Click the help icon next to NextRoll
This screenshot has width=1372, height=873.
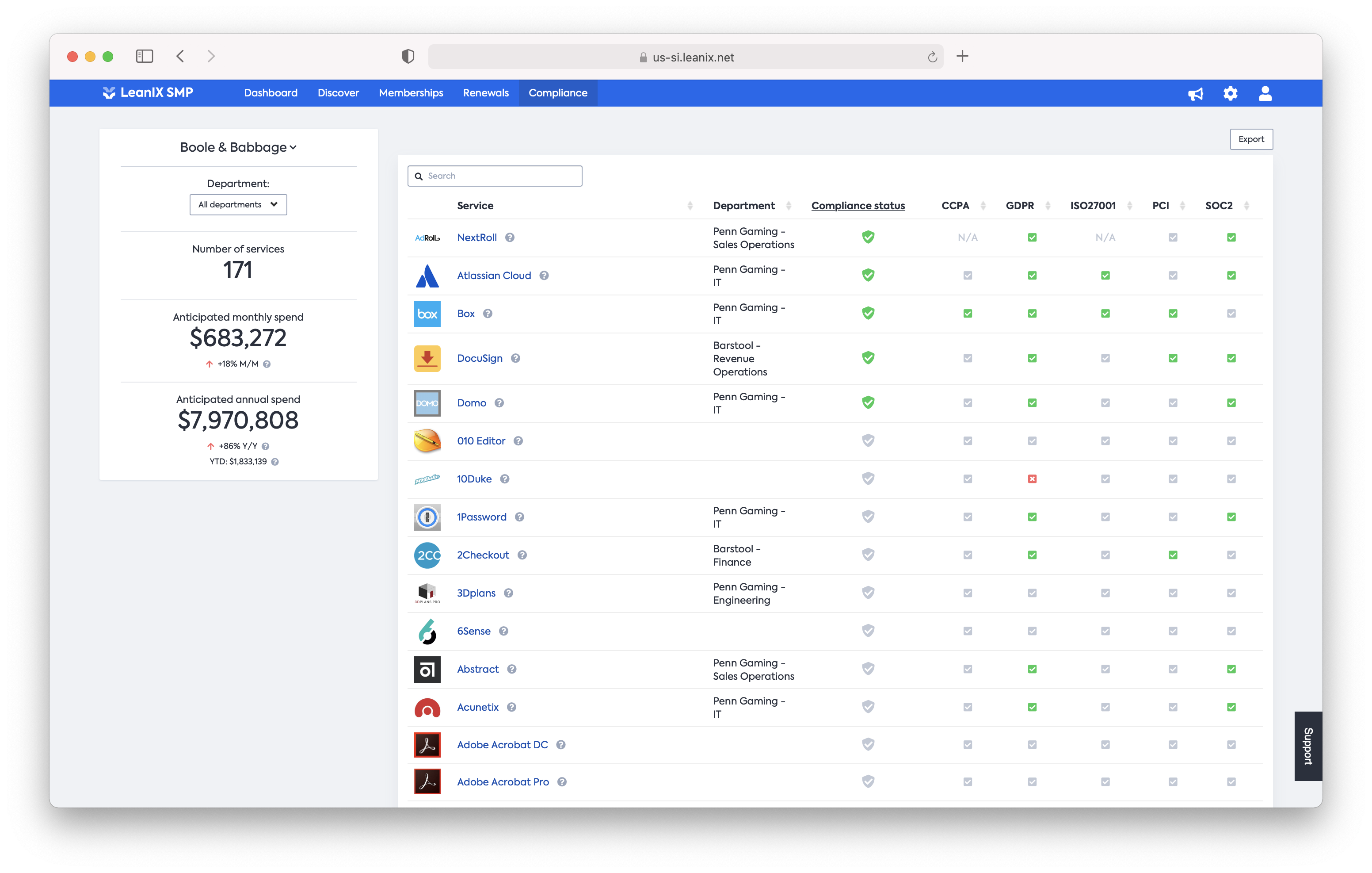tap(510, 238)
